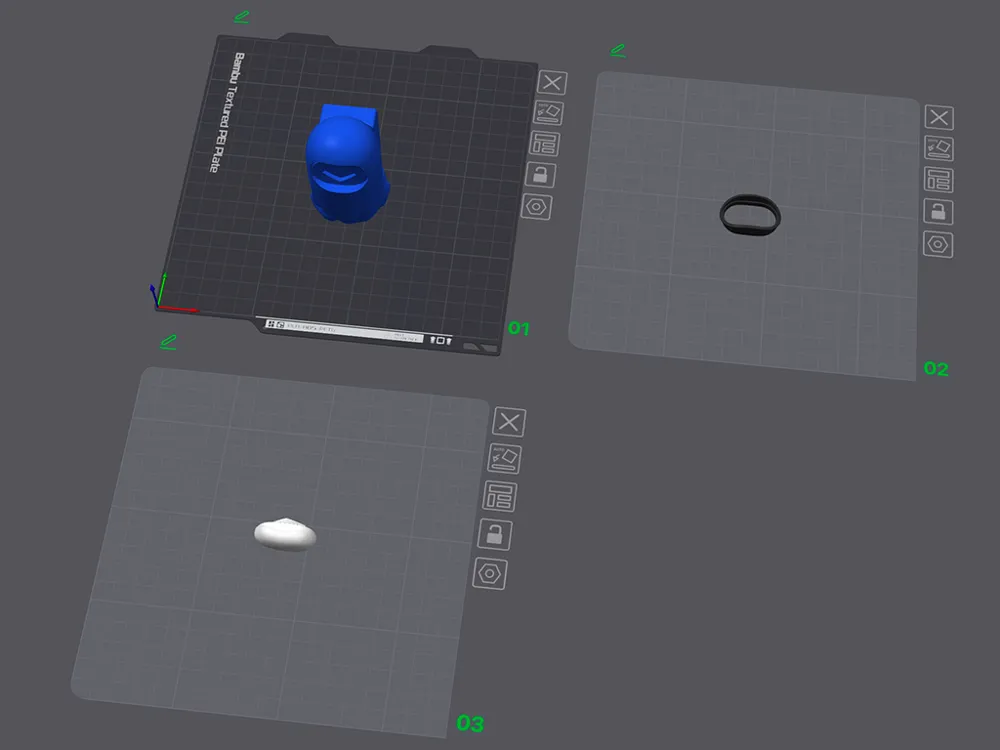This screenshot has width=1000, height=750.
Task: Select the black ring on plate 02
Action: (x=750, y=216)
